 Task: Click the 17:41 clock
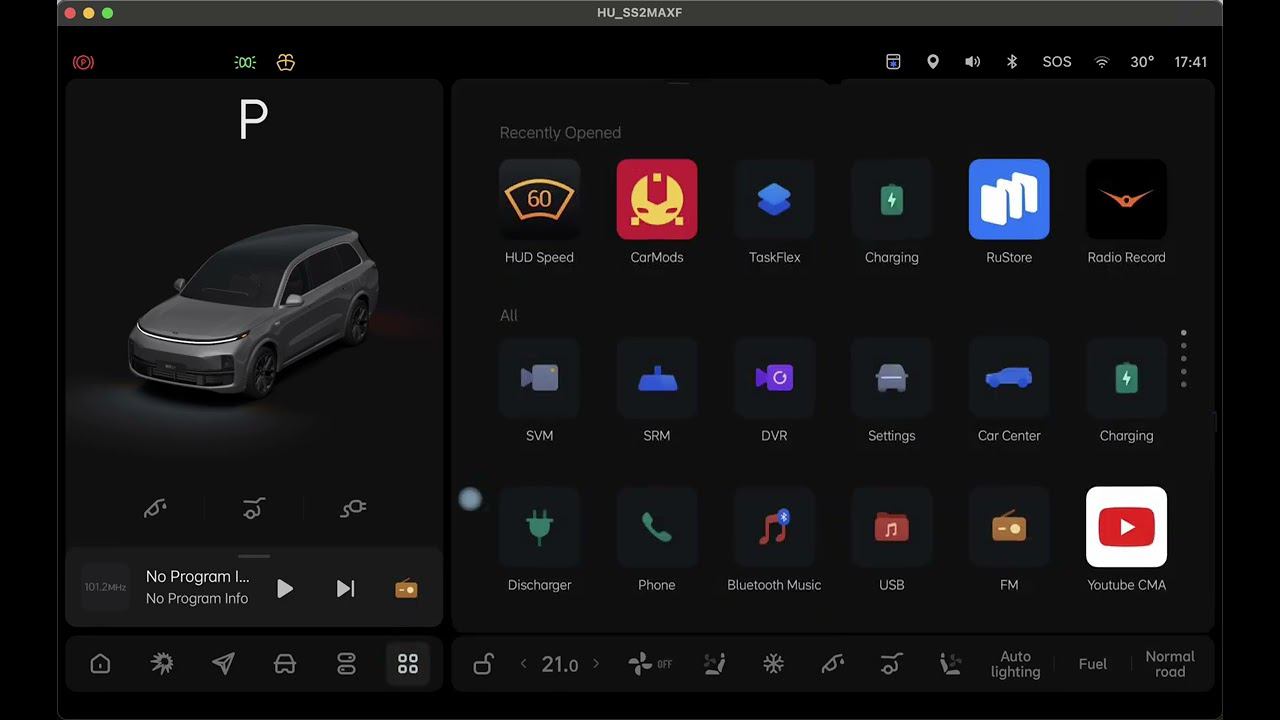pyautogui.click(x=1190, y=62)
